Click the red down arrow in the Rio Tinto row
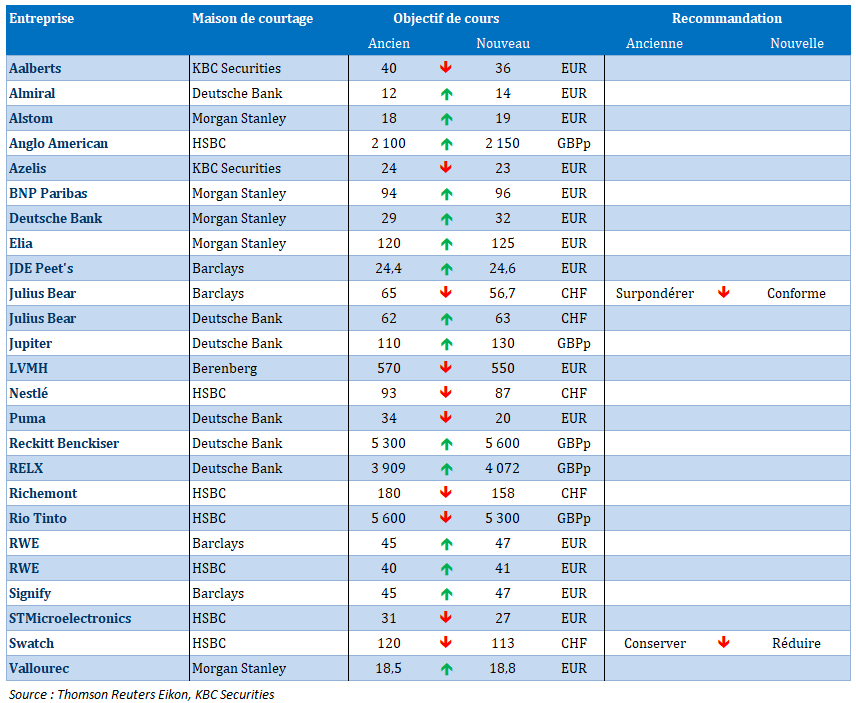This screenshot has width=856, height=703. [x=446, y=518]
